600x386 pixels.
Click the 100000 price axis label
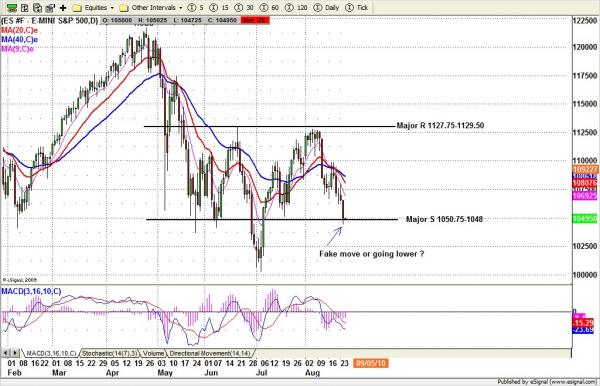coord(585,275)
